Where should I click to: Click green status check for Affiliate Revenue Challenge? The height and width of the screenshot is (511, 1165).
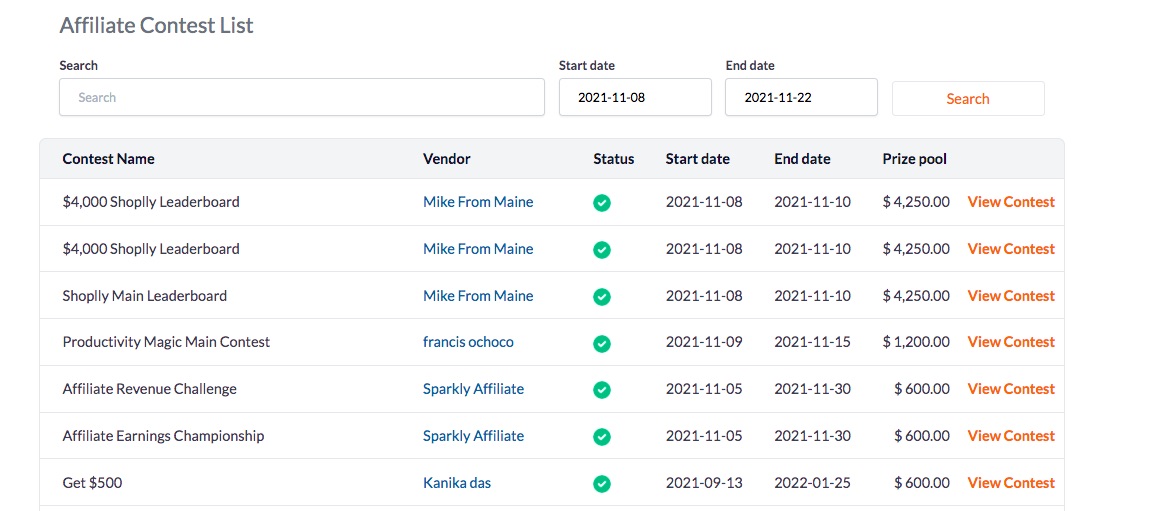point(602,390)
